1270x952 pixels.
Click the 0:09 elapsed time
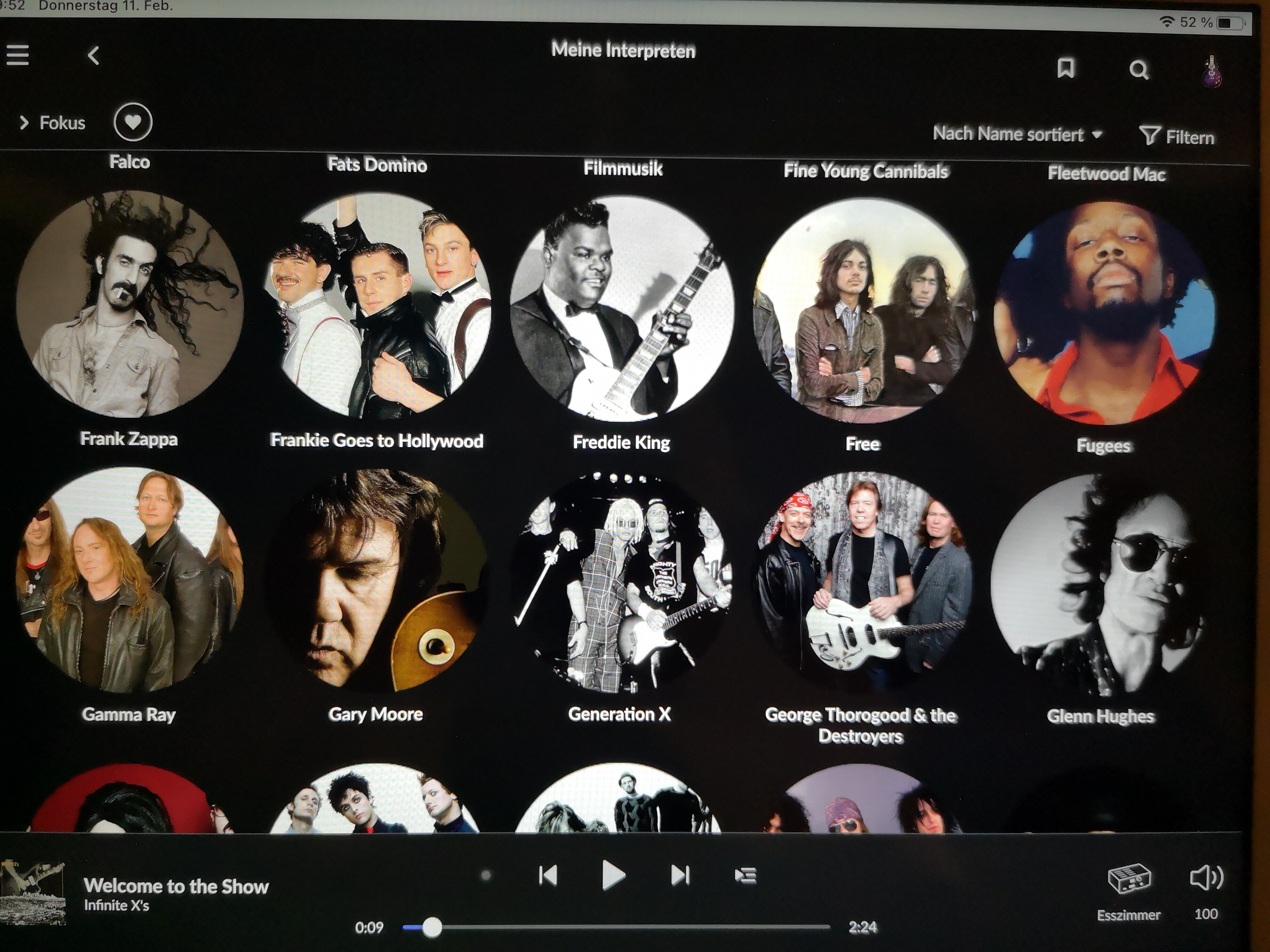[x=369, y=928]
